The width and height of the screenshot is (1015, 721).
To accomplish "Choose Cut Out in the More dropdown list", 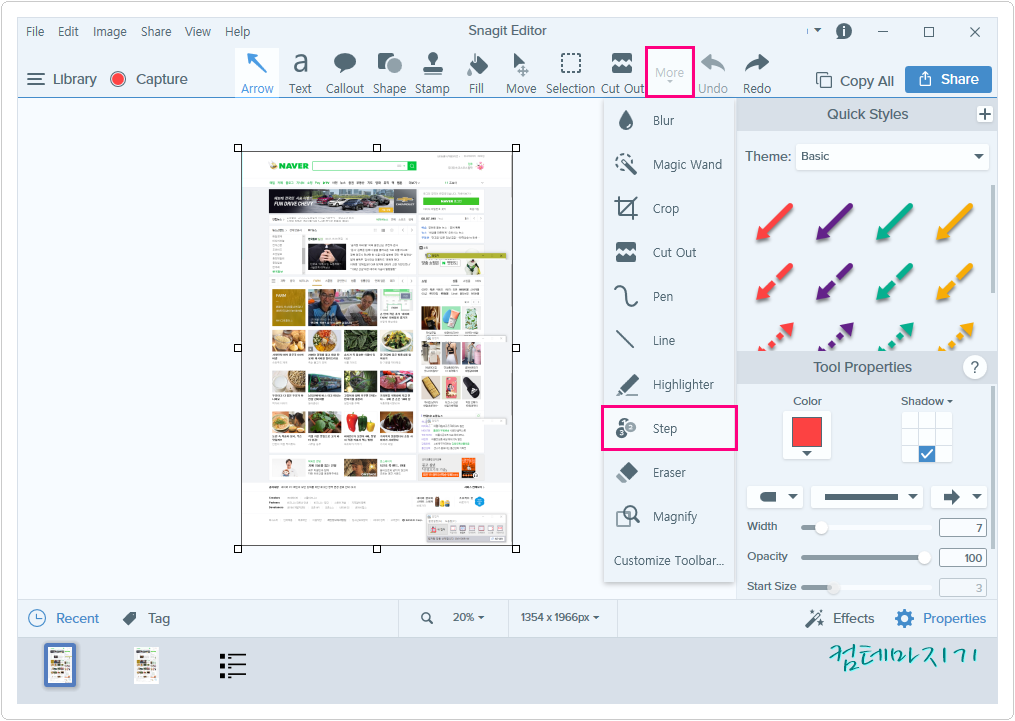I will (x=669, y=252).
